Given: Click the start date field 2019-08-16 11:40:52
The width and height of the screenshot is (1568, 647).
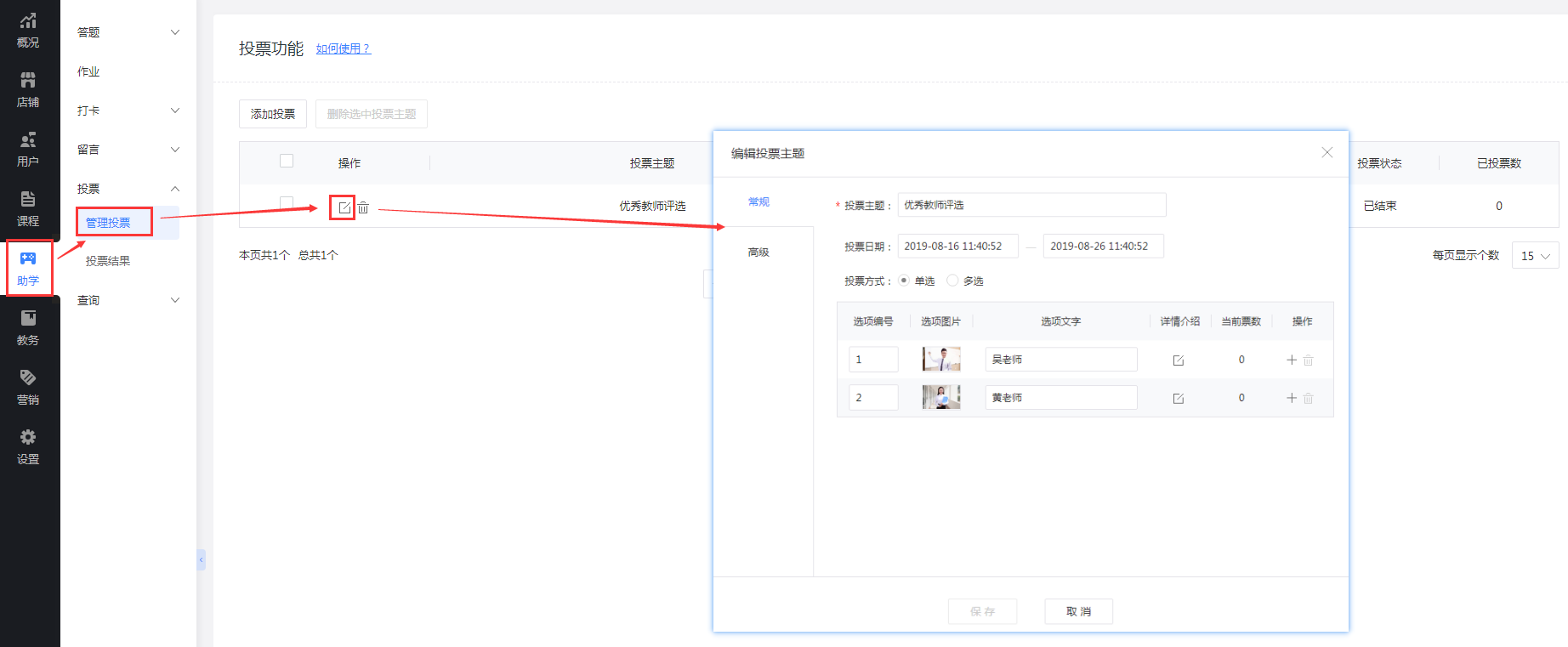Looking at the screenshot, I should (957, 247).
